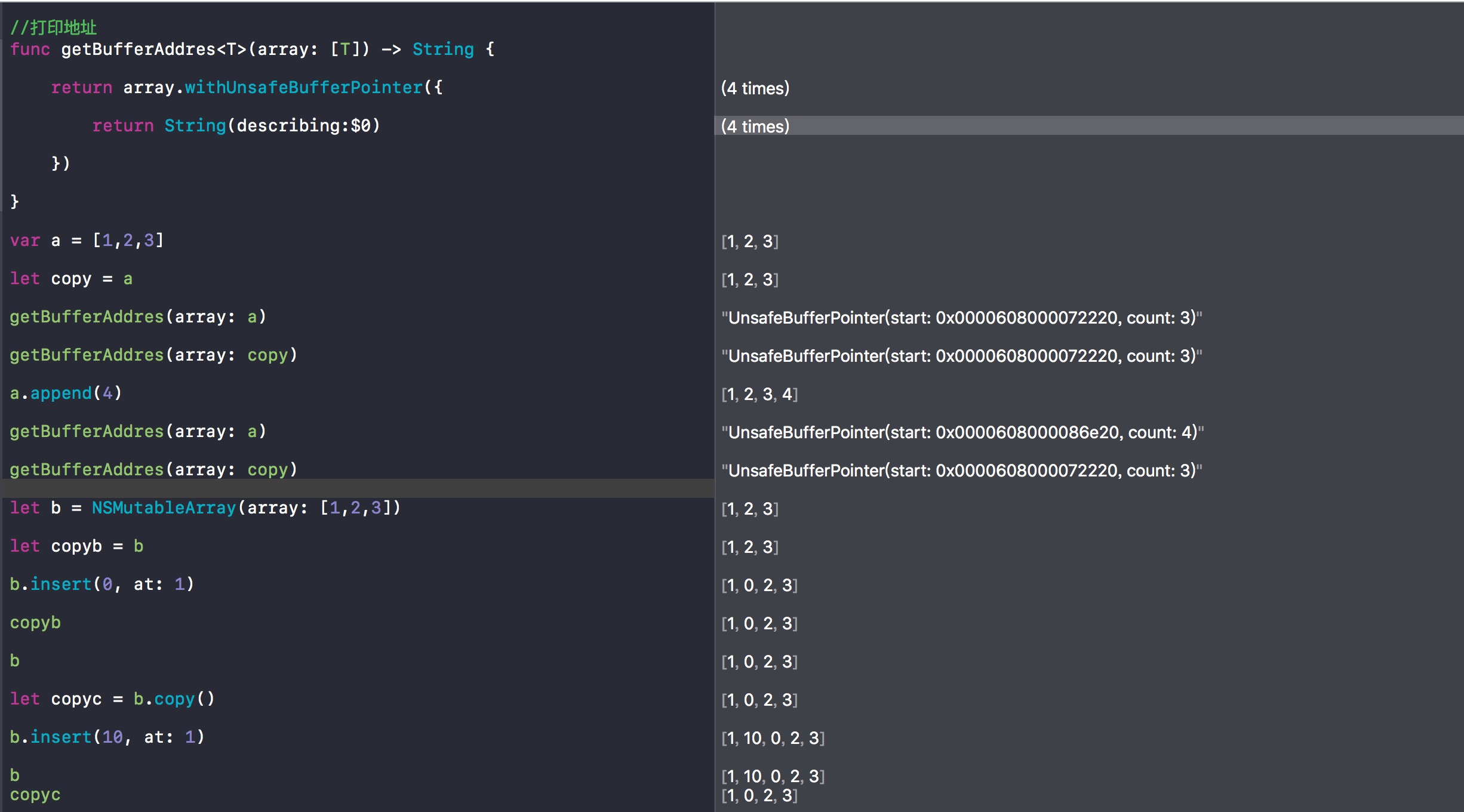Click the '[1, 2, 3]' result beside 'var a'

(x=750, y=241)
